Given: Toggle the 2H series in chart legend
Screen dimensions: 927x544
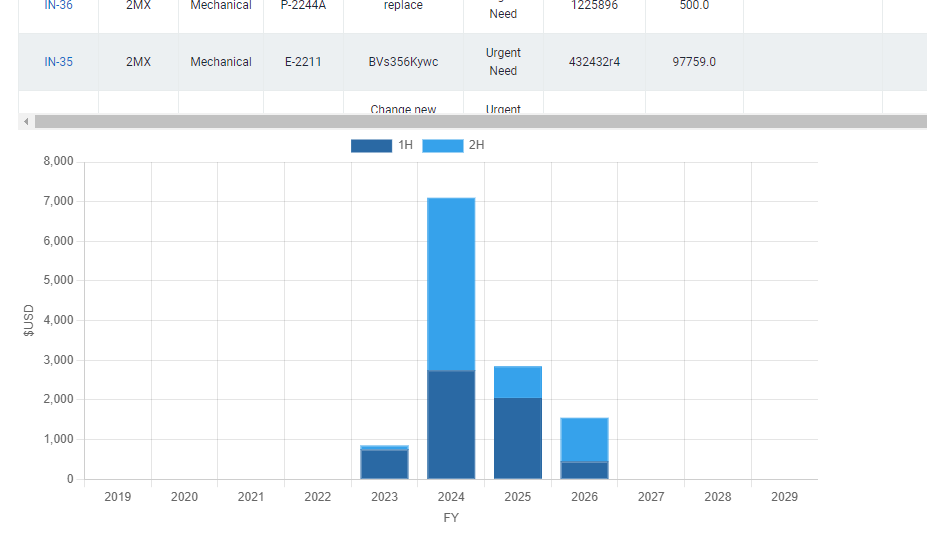Looking at the screenshot, I should pos(453,146).
